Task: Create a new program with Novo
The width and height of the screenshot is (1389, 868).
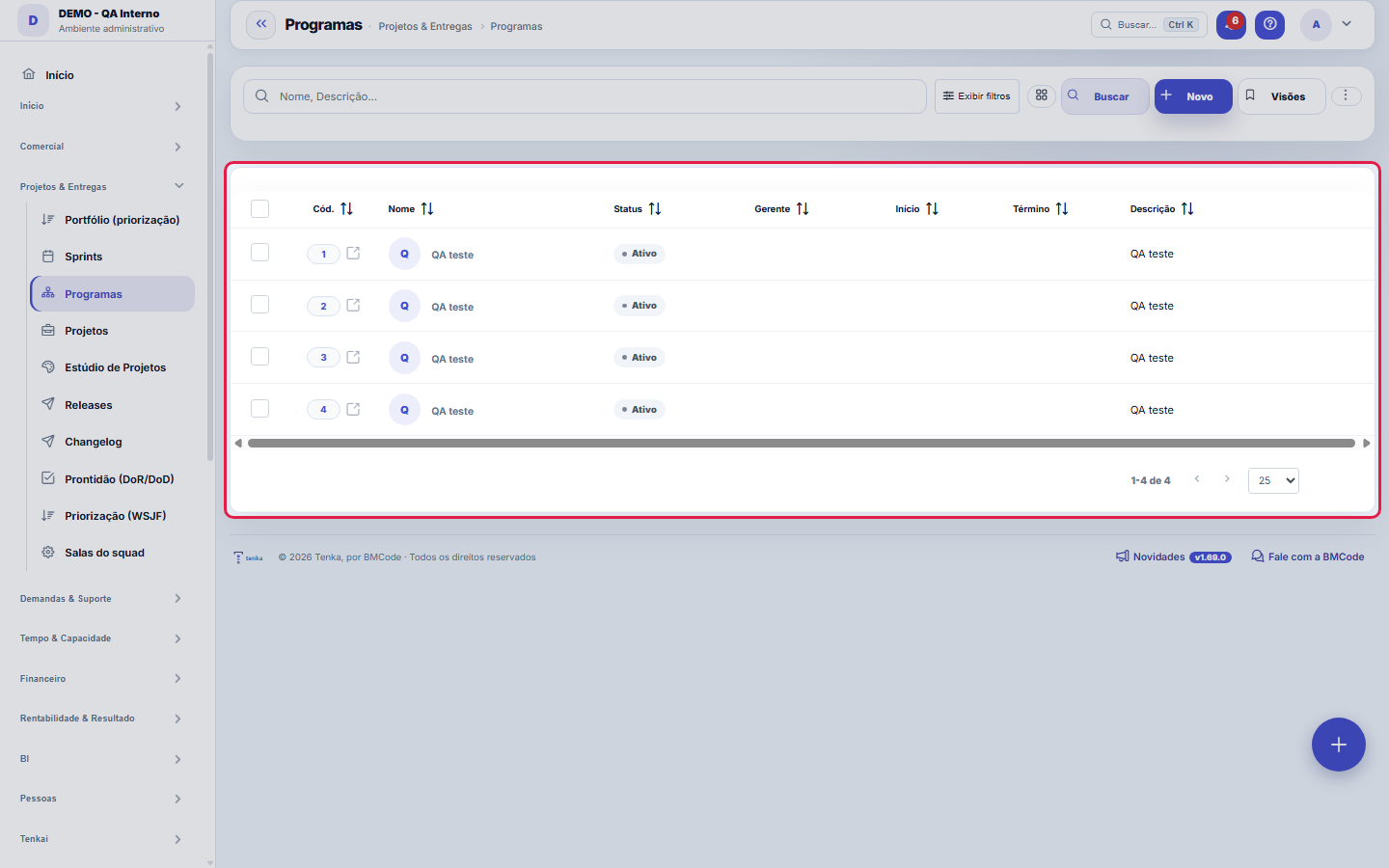Action: tap(1193, 96)
